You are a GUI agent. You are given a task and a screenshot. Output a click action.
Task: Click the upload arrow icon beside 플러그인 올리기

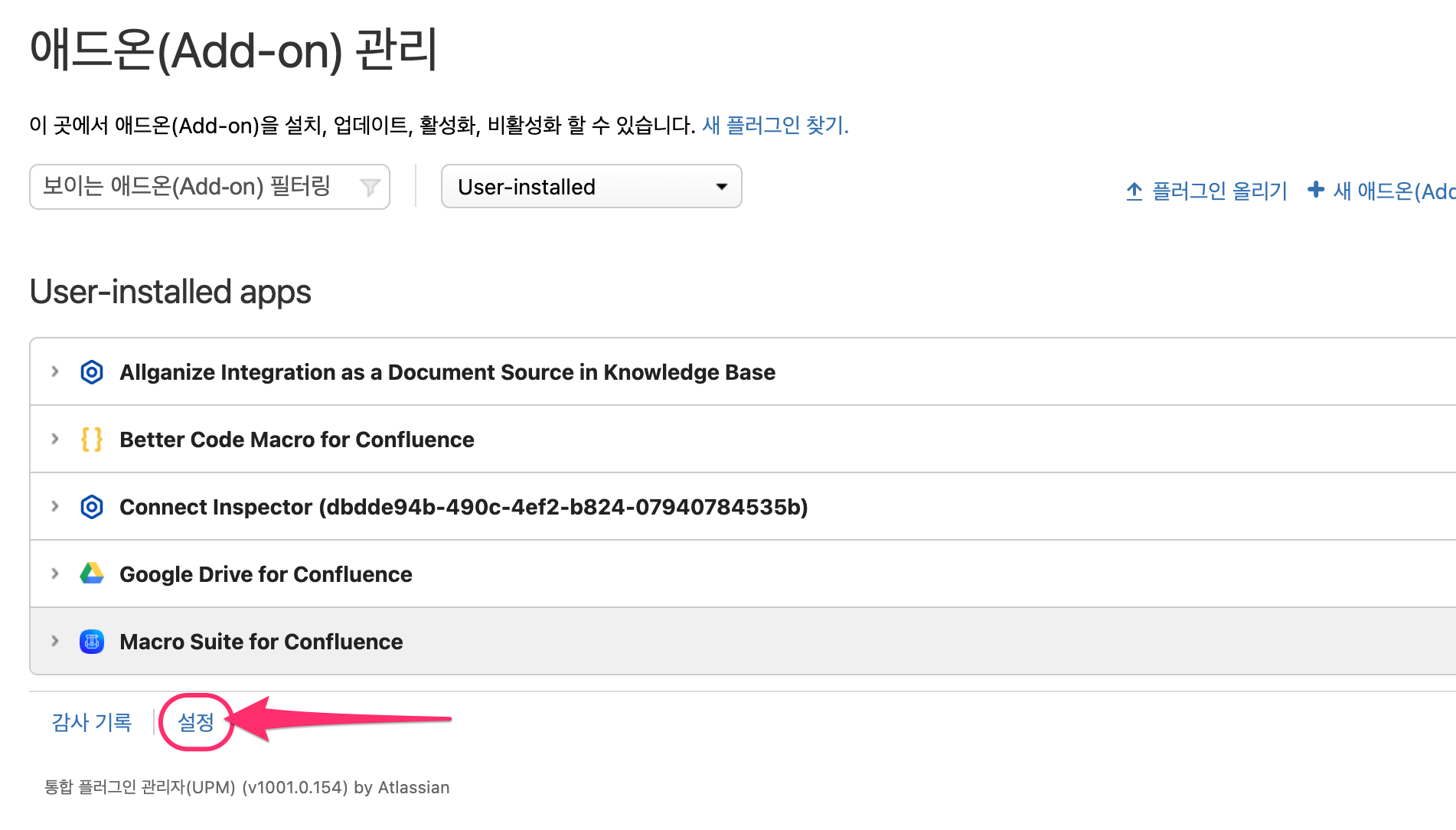click(1134, 191)
